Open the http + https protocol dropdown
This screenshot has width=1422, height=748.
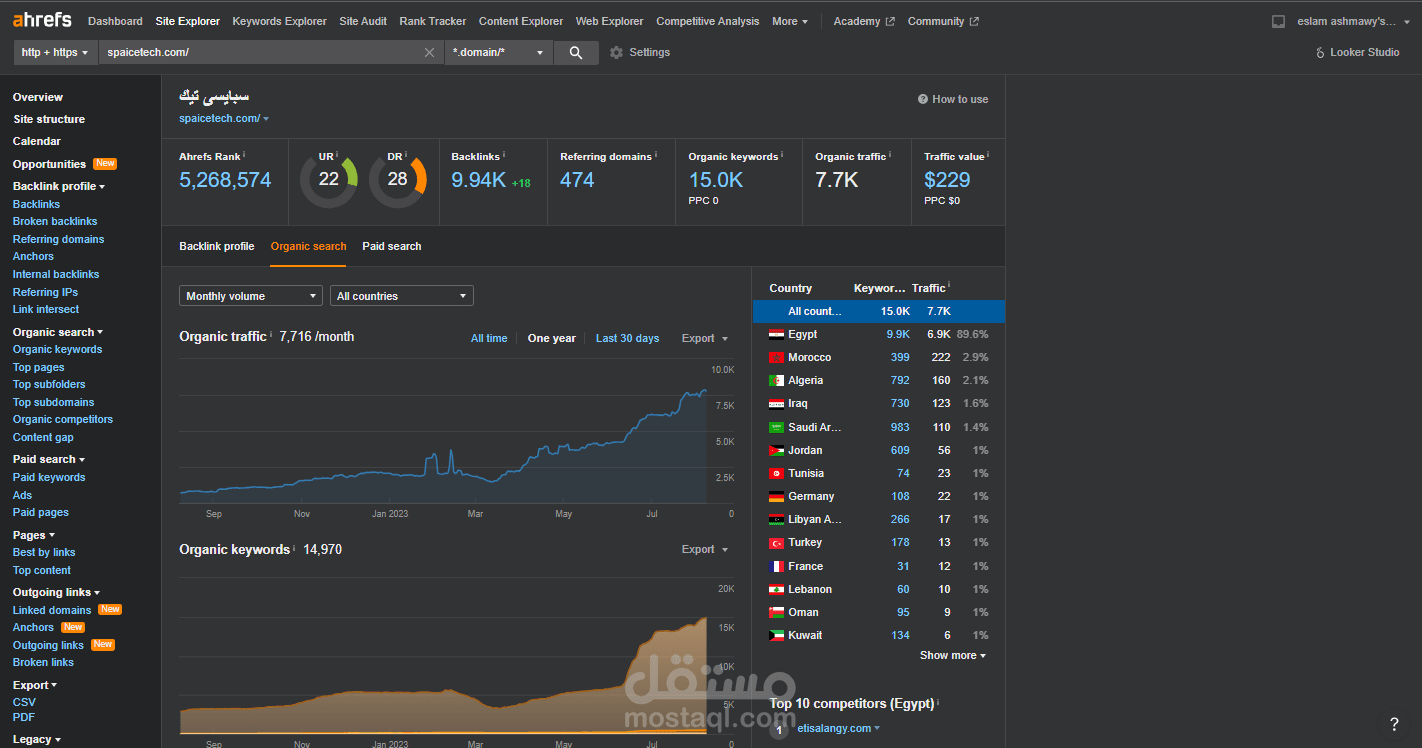pyautogui.click(x=56, y=53)
